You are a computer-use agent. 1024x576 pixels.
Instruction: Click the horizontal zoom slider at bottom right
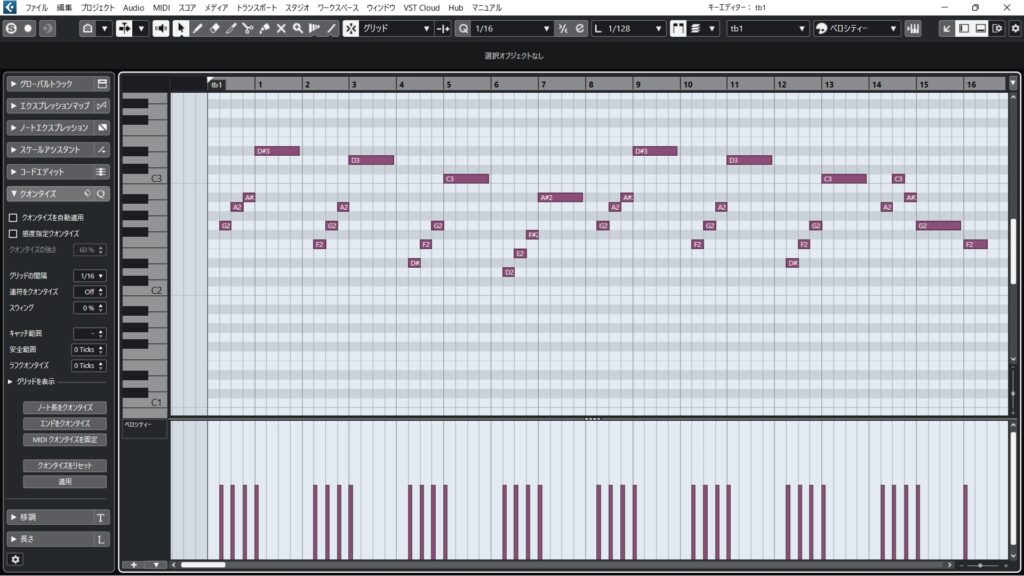tap(980, 566)
